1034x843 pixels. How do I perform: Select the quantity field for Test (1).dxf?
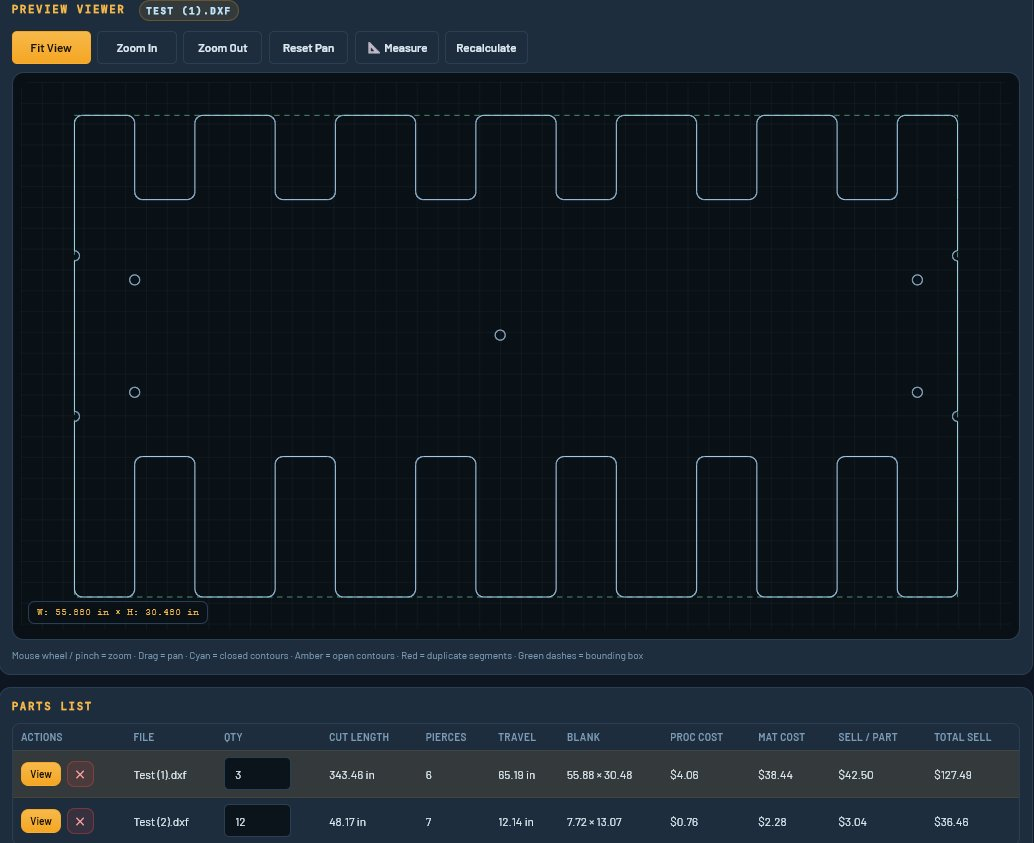point(257,773)
